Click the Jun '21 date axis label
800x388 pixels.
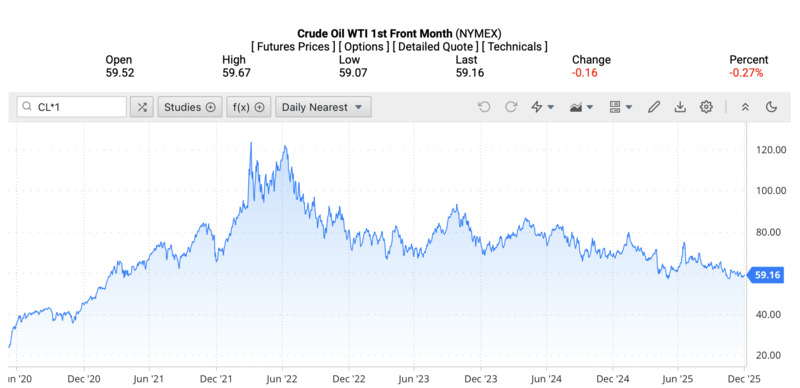point(149,379)
